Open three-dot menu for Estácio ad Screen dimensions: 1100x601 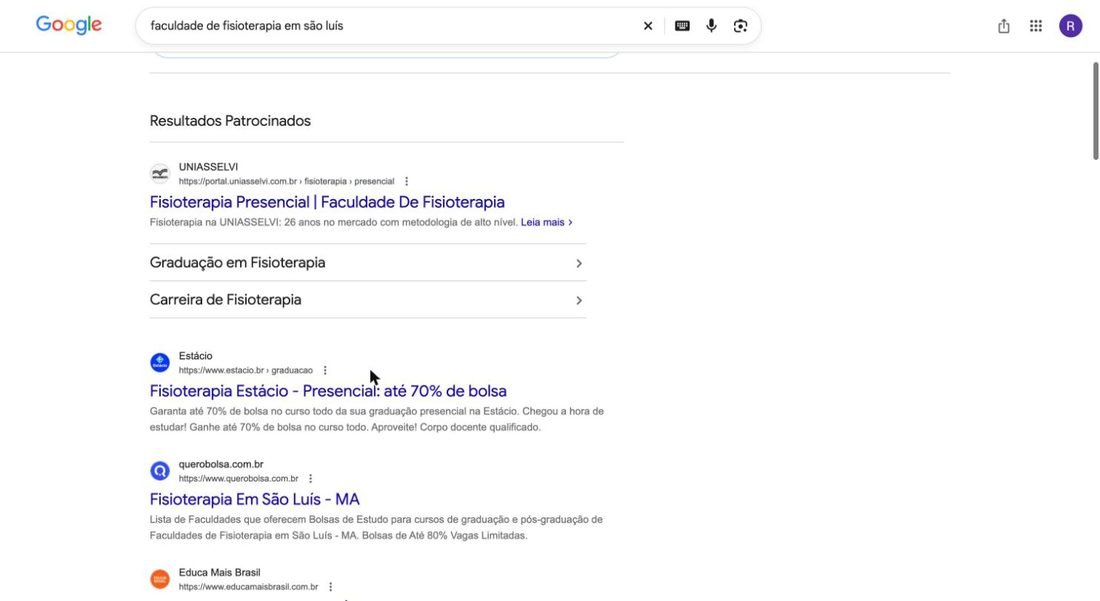coord(325,370)
